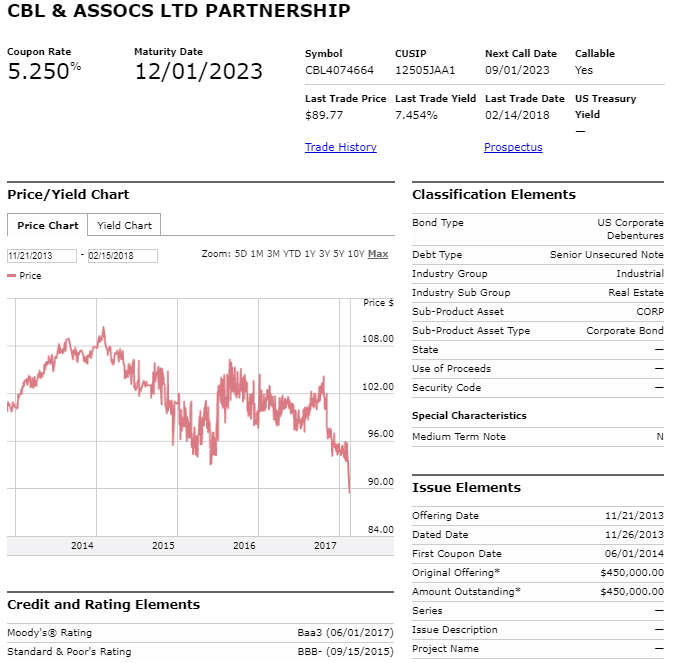The height and width of the screenshot is (663, 673).
Task: Click the Moody's rating Baa3 (06/01/2017)
Action: (x=345, y=633)
